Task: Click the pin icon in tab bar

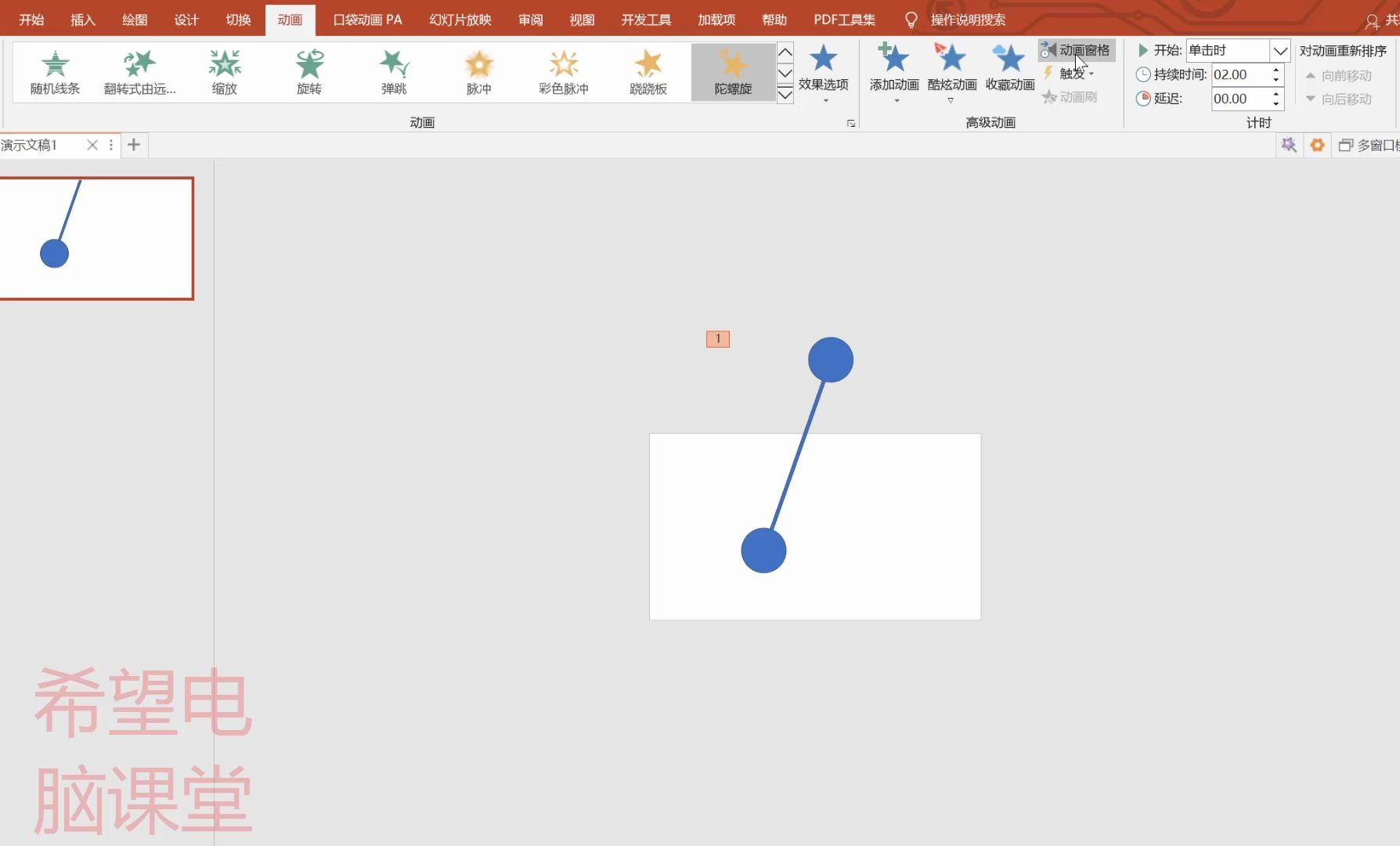Action: tap(1289, 145)
